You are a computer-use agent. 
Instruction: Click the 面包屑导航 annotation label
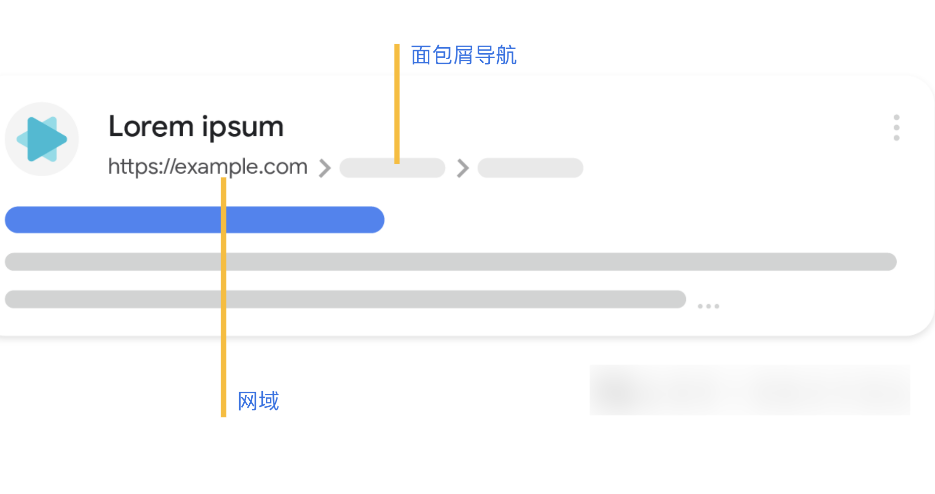[464, 56]
